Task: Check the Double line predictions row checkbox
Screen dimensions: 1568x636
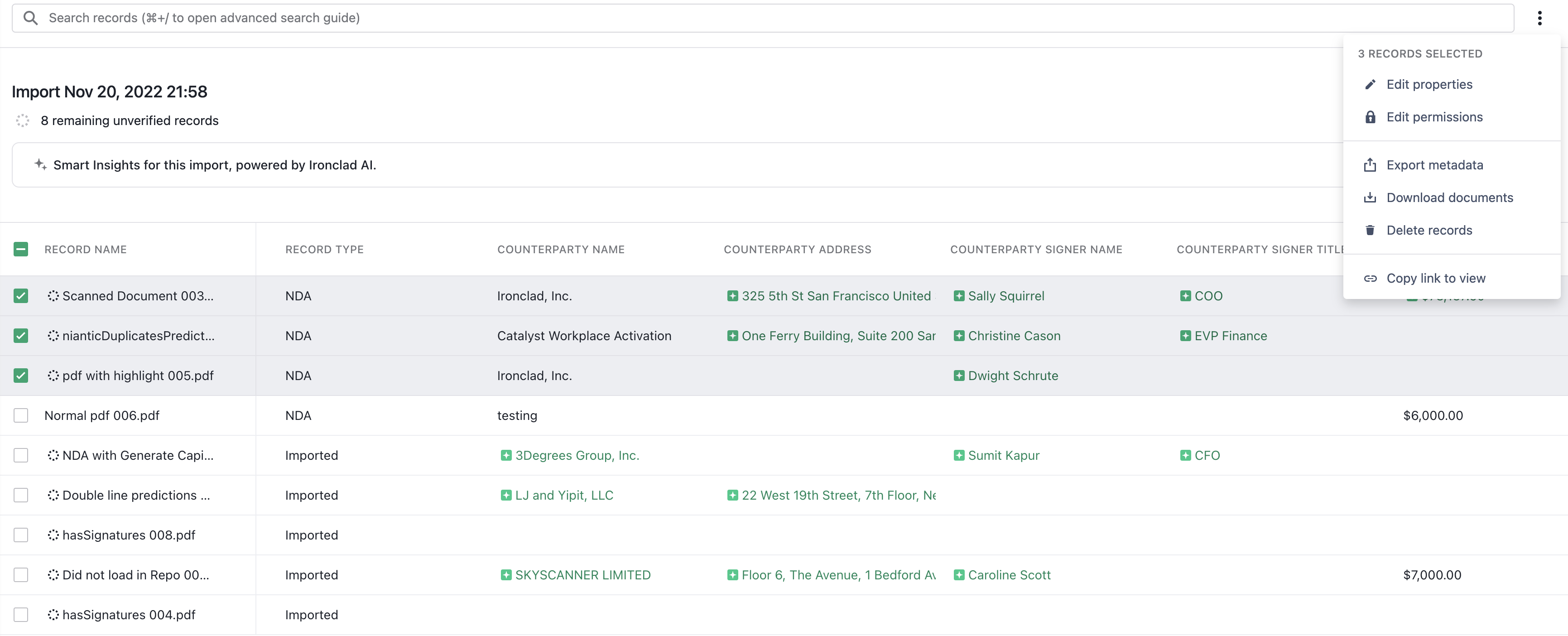Action: (21, 495)
